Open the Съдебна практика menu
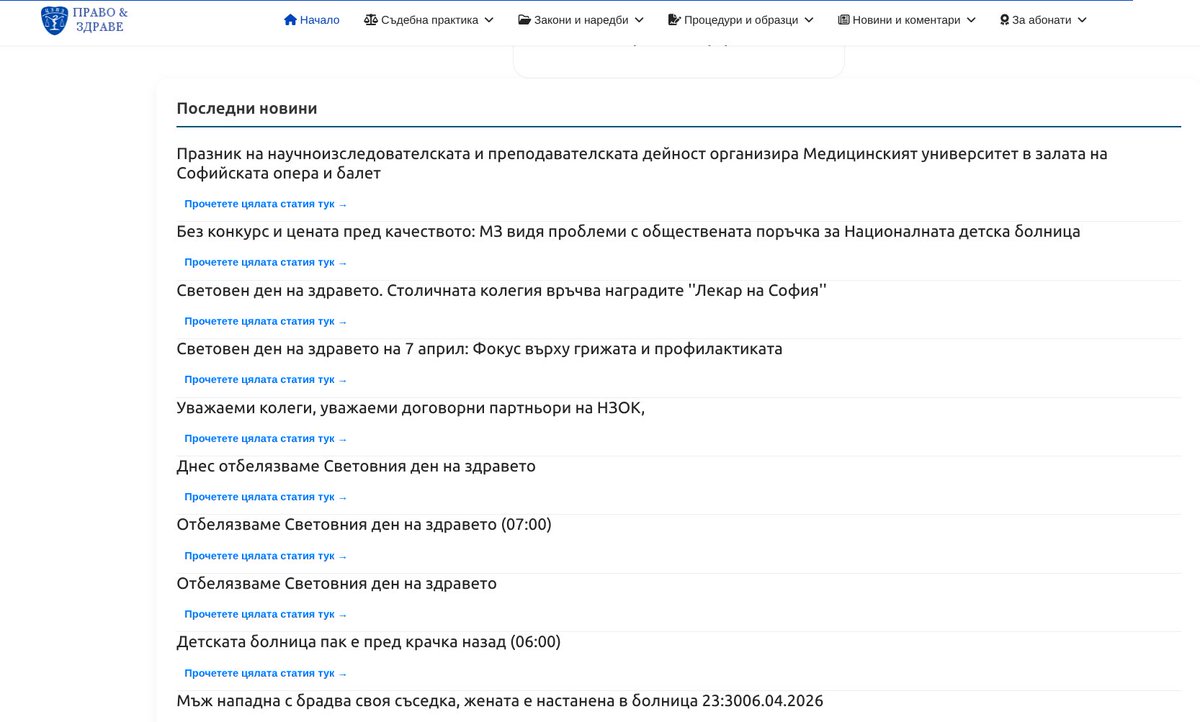This screenshot has width=1200, height=722. click(x=429, y=20)
